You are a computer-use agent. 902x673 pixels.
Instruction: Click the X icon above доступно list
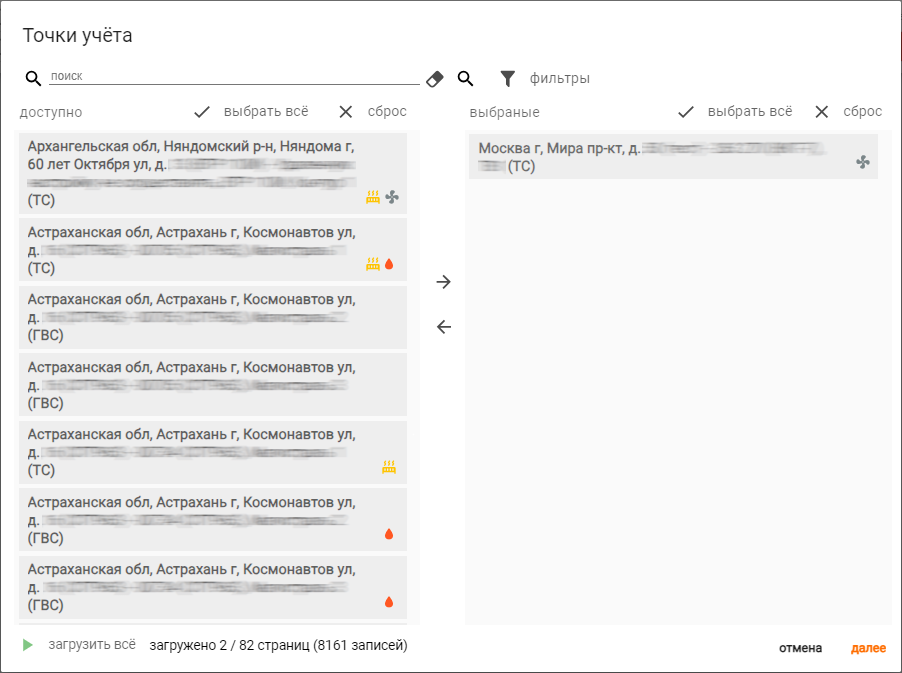click(x=346, y=112)
